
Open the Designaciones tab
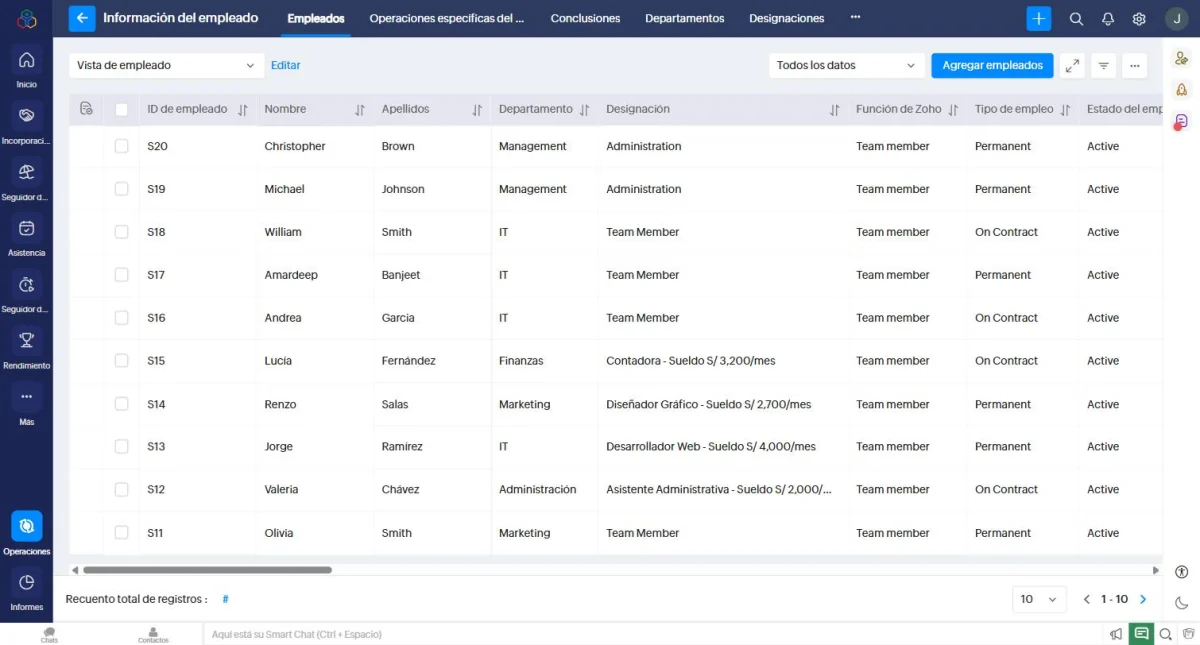click(787, 18)
